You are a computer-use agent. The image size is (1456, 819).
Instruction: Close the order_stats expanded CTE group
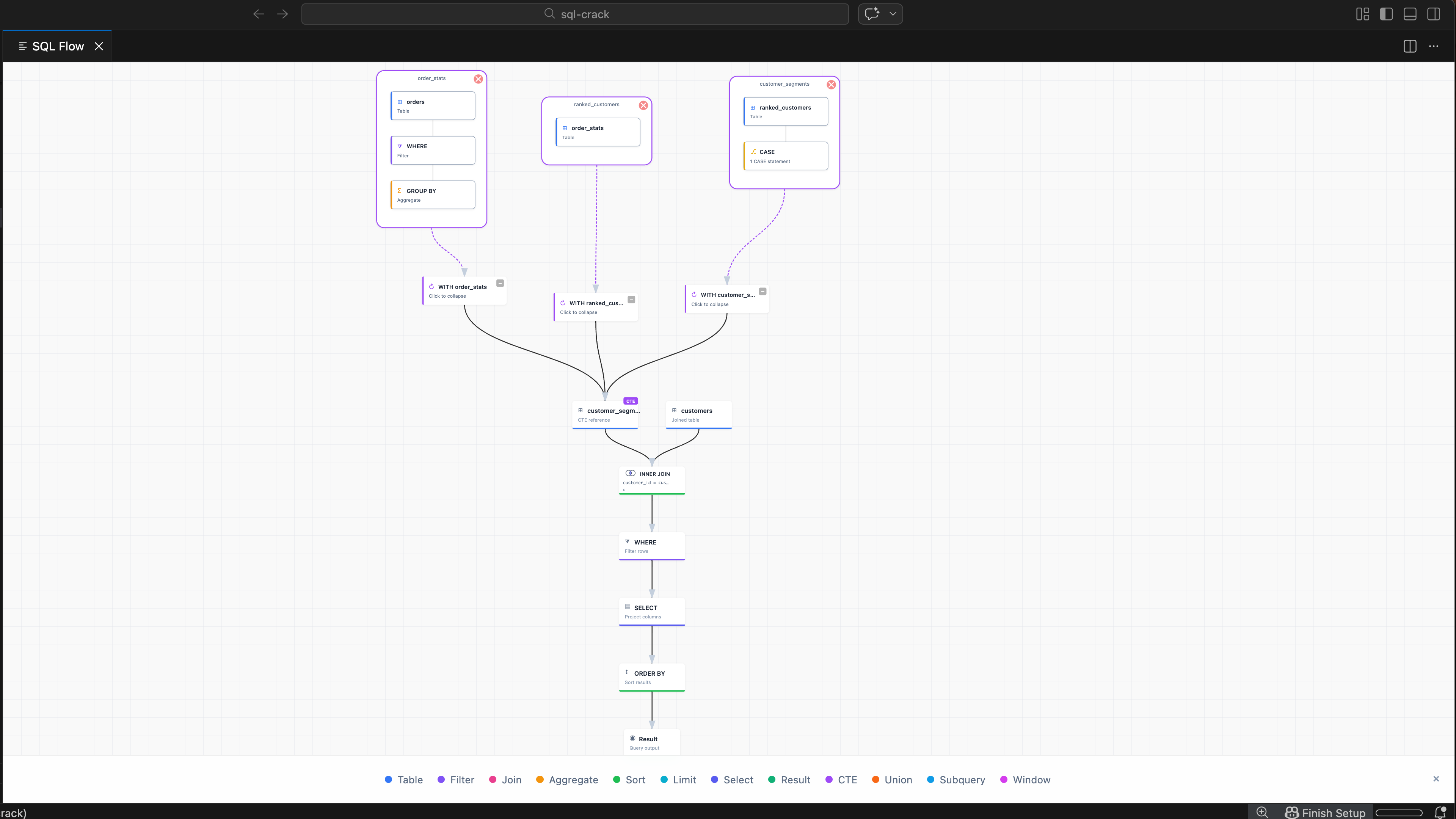coord(478,79)
